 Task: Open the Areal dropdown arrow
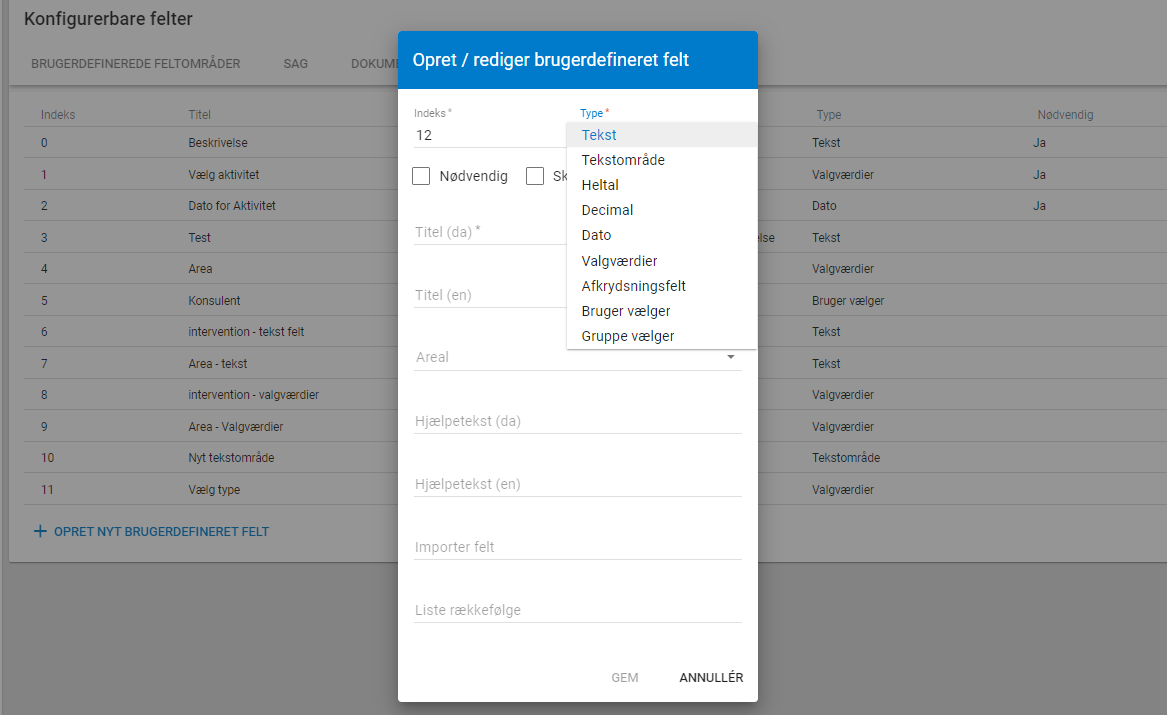[731, 357]
